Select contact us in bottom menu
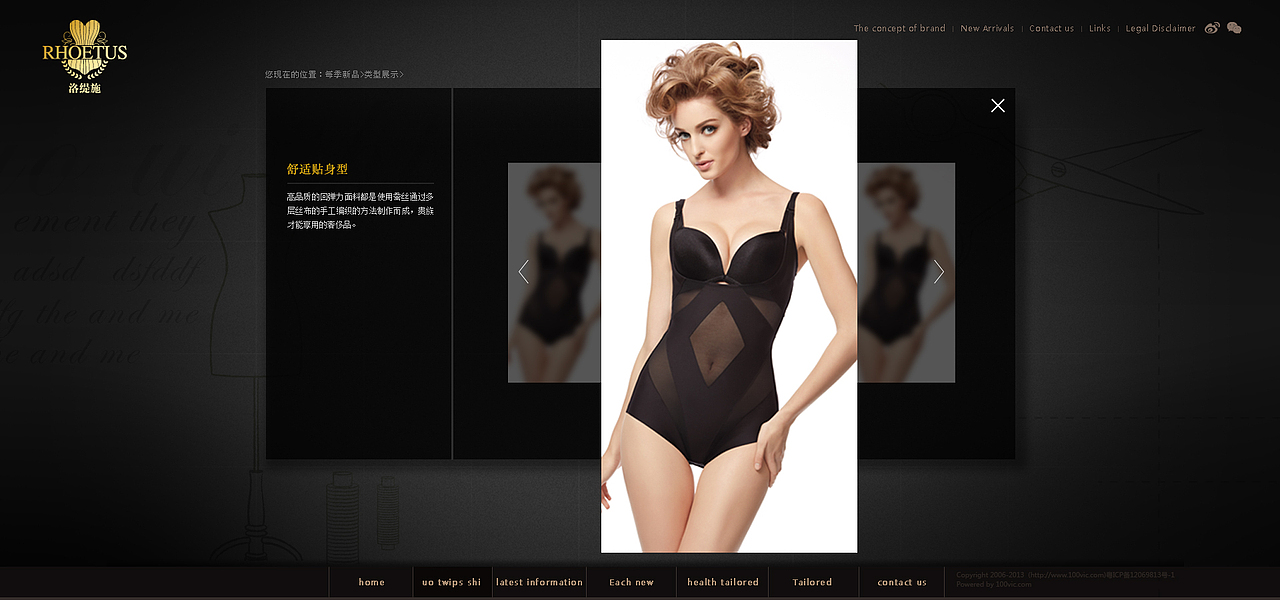Viewport: 1280px width, 600px height. tap(902, 582)
